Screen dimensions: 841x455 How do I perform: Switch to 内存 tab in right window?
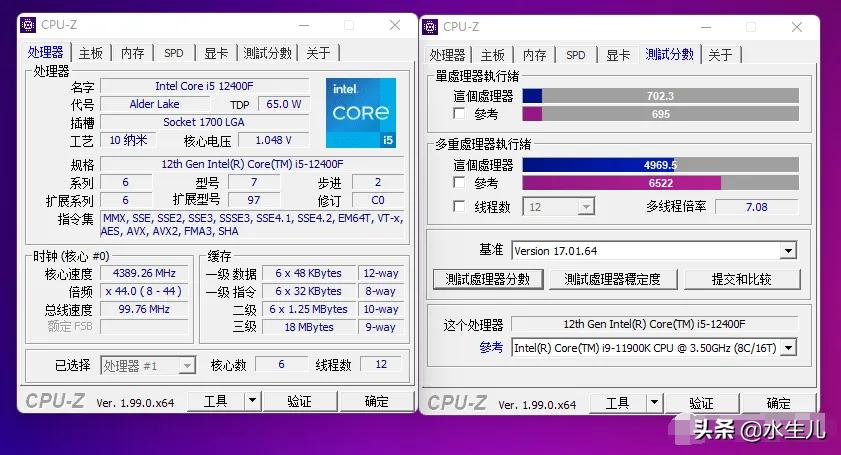534,55
